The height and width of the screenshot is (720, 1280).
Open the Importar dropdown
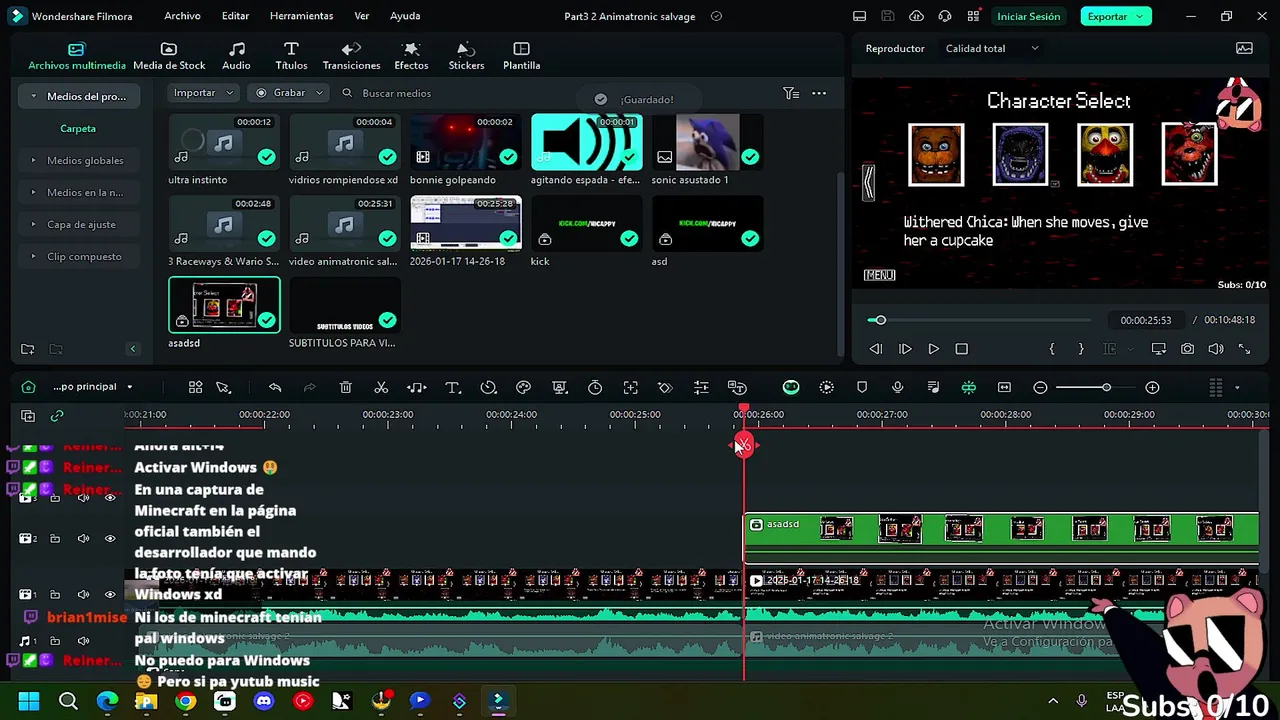point(204,93)
